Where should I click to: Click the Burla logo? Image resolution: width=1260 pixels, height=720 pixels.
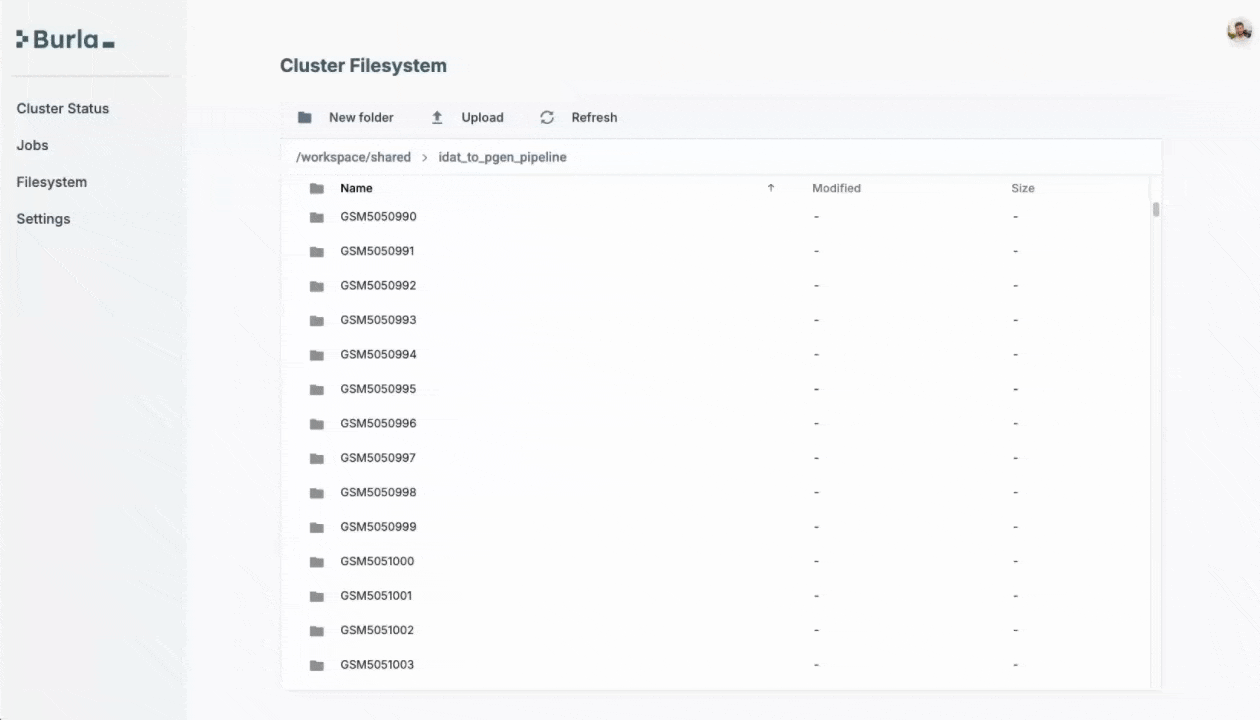click(x=66, y=40)
